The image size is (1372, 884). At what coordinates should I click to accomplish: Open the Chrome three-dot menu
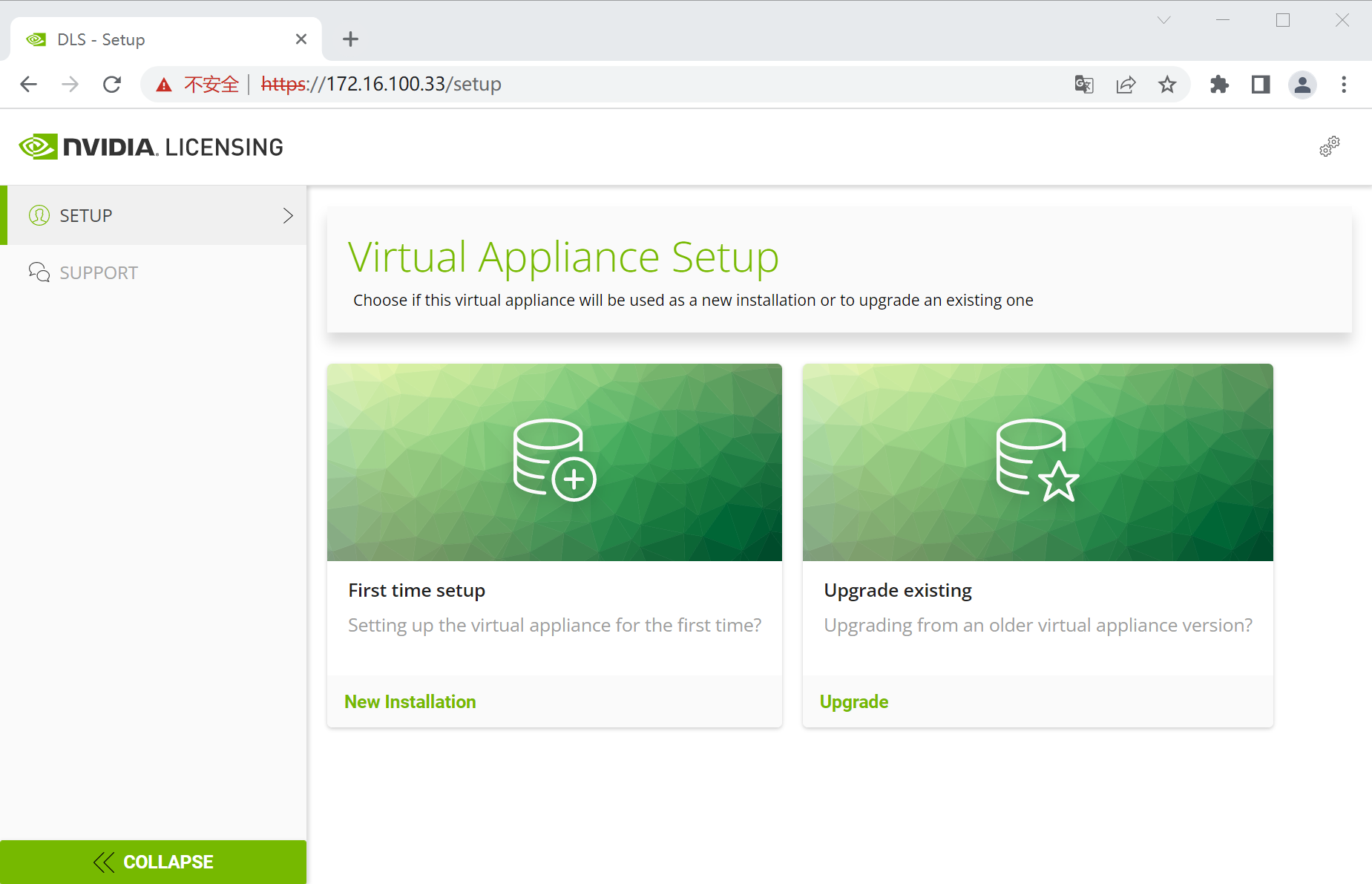coord(1344,84)
